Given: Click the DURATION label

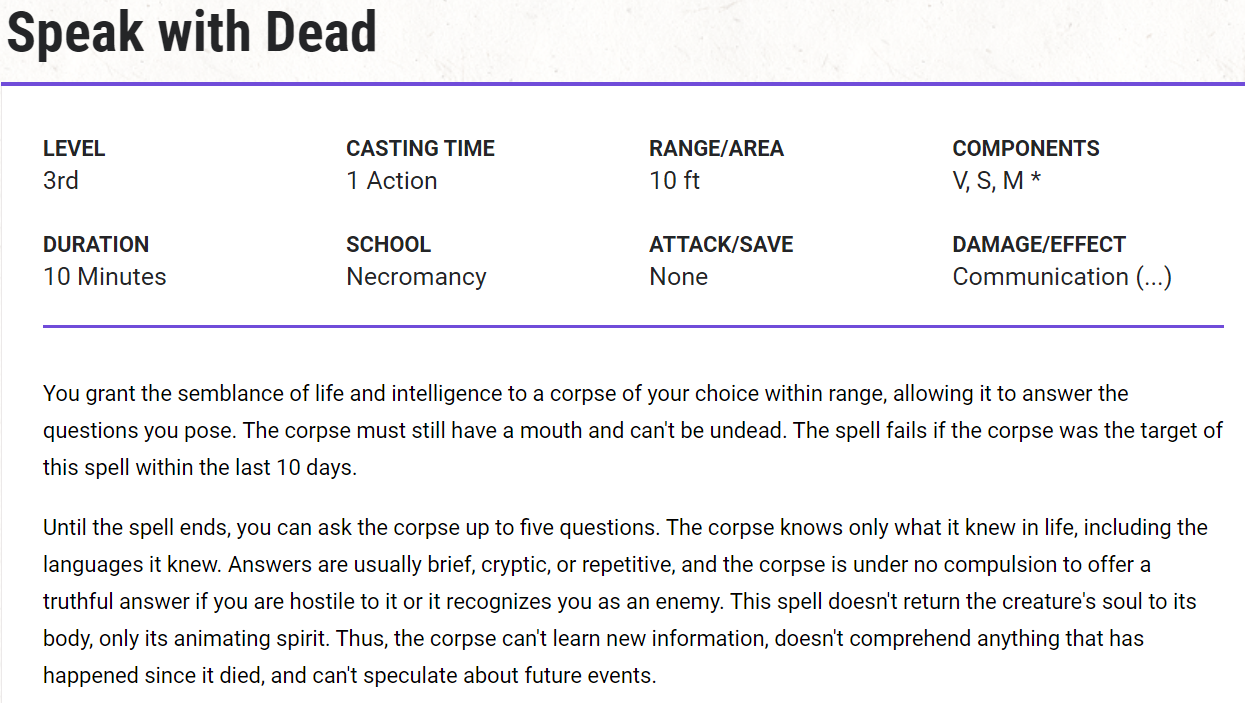Looking at the screenshot, I should click(x=96, y=245).
